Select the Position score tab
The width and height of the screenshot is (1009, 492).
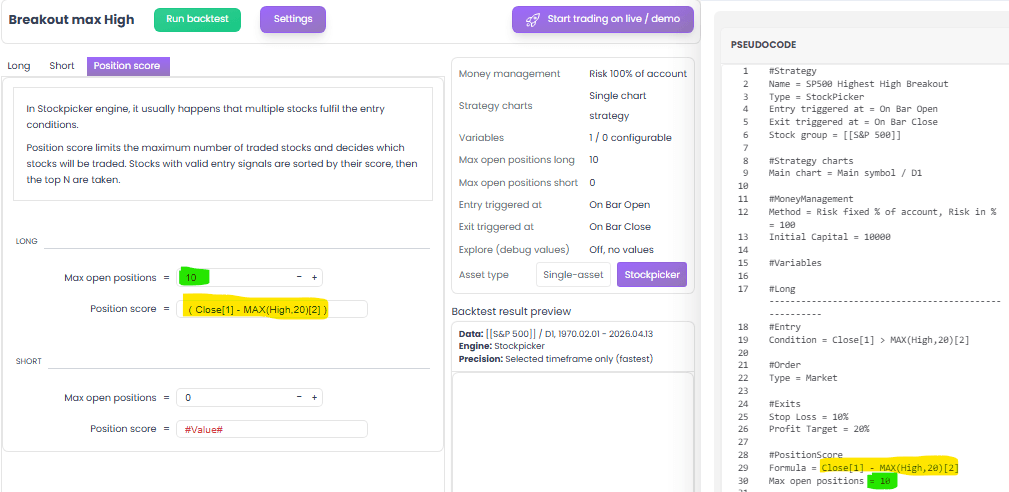[128, 66]
